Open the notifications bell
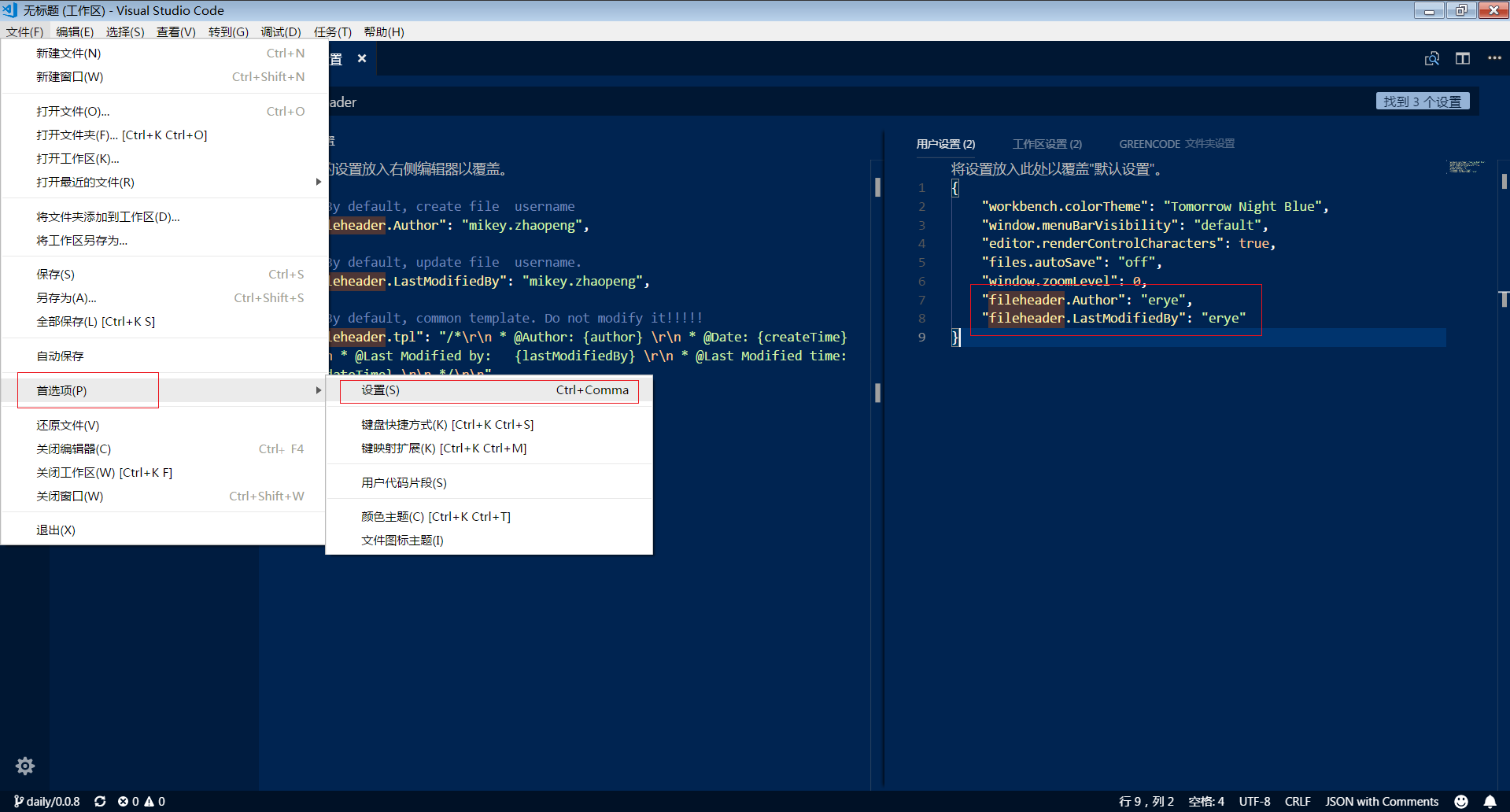The image size is (1510, 812). pos(1490,801)
